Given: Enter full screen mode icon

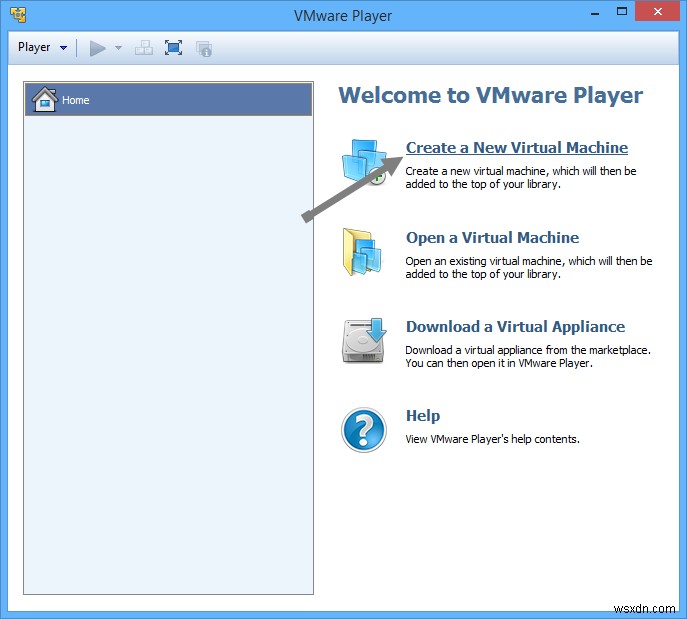Looking at the screenshot, I should (174, 48).
